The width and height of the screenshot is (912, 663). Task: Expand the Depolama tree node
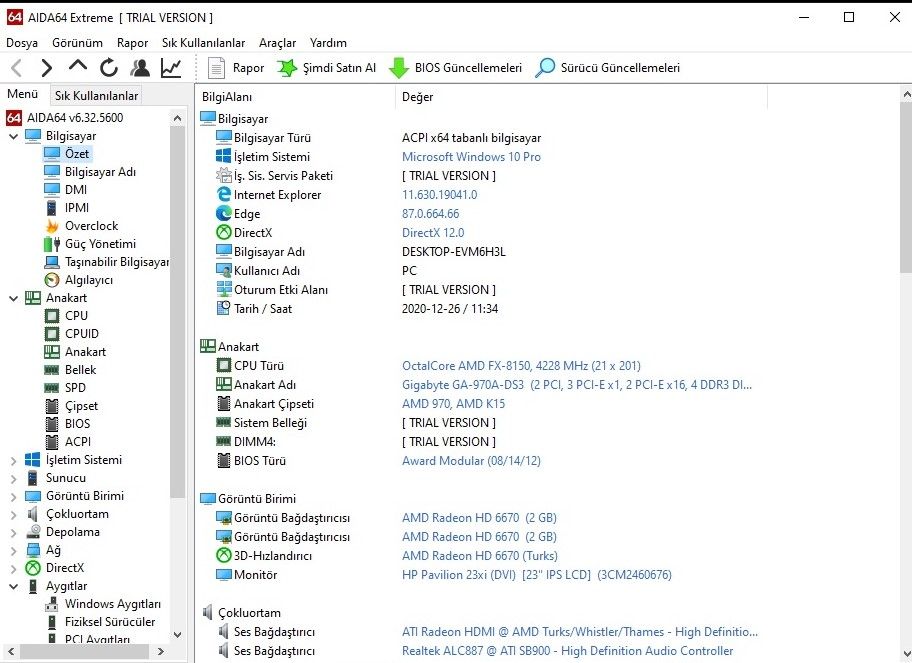(x=14, y=533)
